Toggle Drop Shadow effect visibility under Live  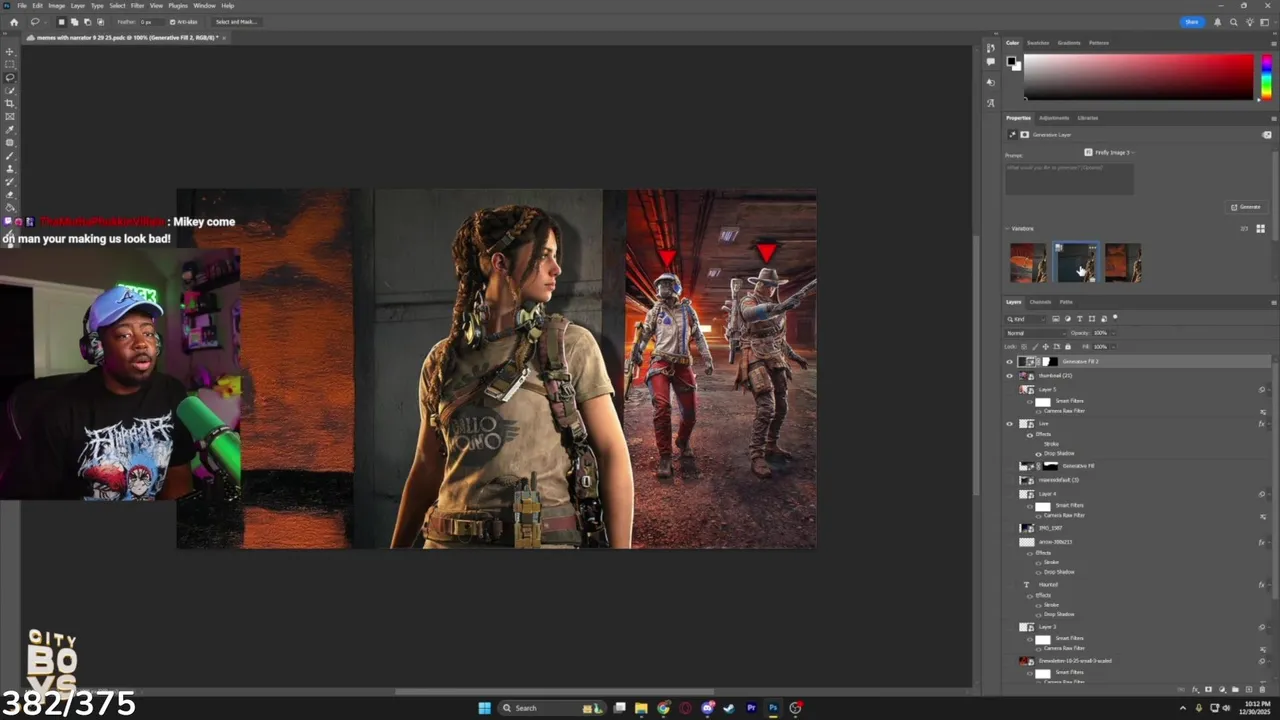1038,453
